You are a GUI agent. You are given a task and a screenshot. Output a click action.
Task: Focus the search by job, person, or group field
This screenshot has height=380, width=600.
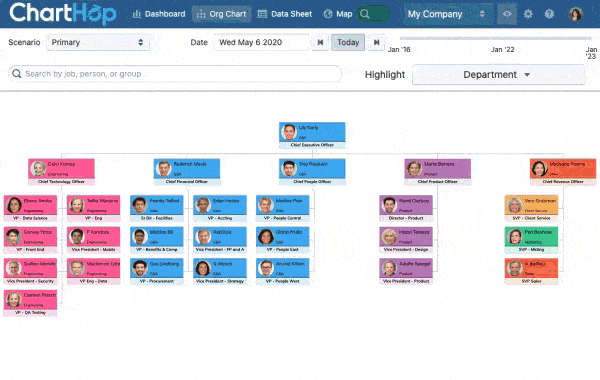[x=175, y=73]
